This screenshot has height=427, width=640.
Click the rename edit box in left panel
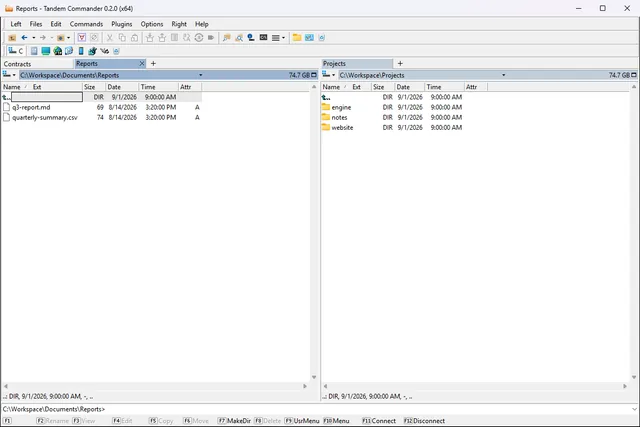click(47, 97)
